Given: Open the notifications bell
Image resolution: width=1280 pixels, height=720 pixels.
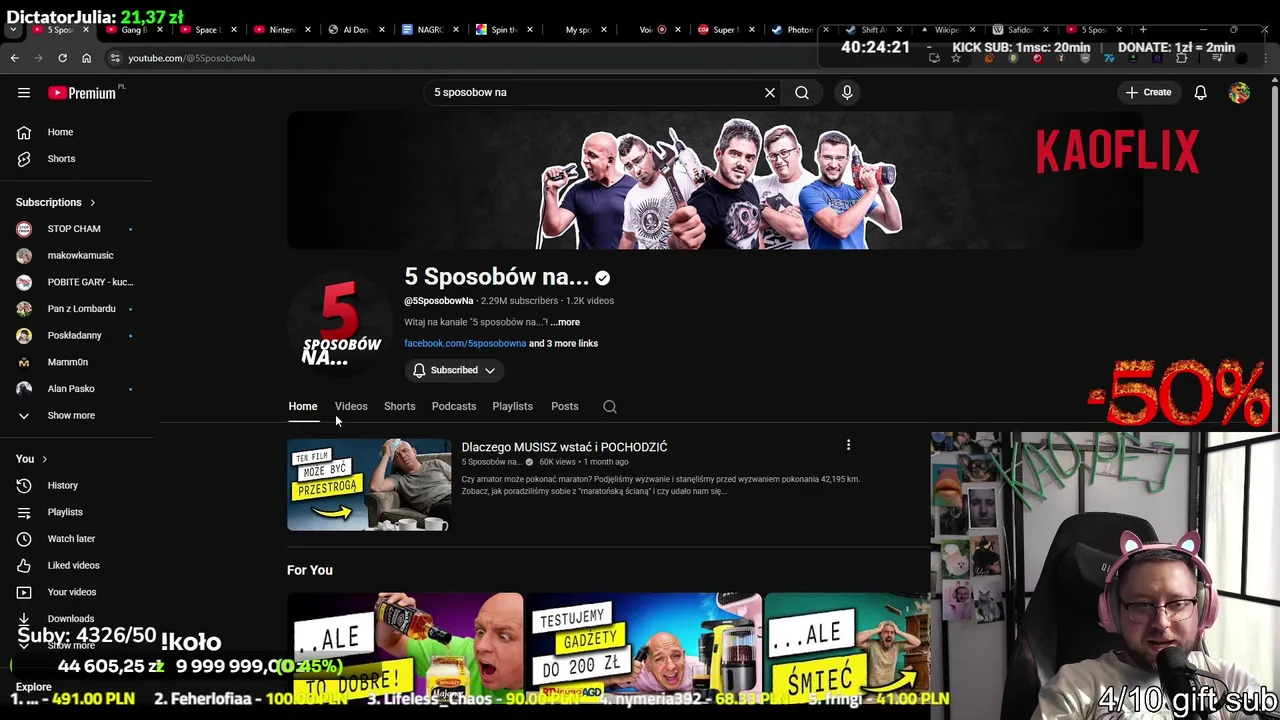Looking at the screenshot, I should (1200, 92).
